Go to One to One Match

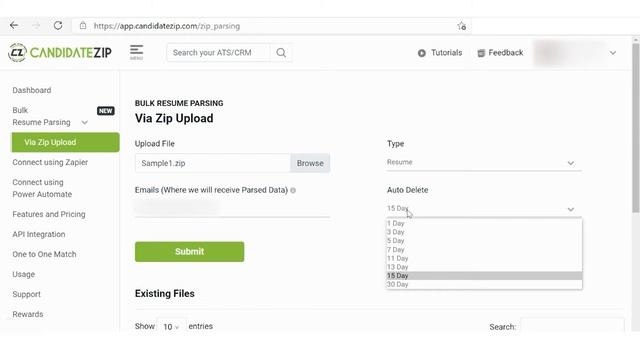click(x=44, y=254)
